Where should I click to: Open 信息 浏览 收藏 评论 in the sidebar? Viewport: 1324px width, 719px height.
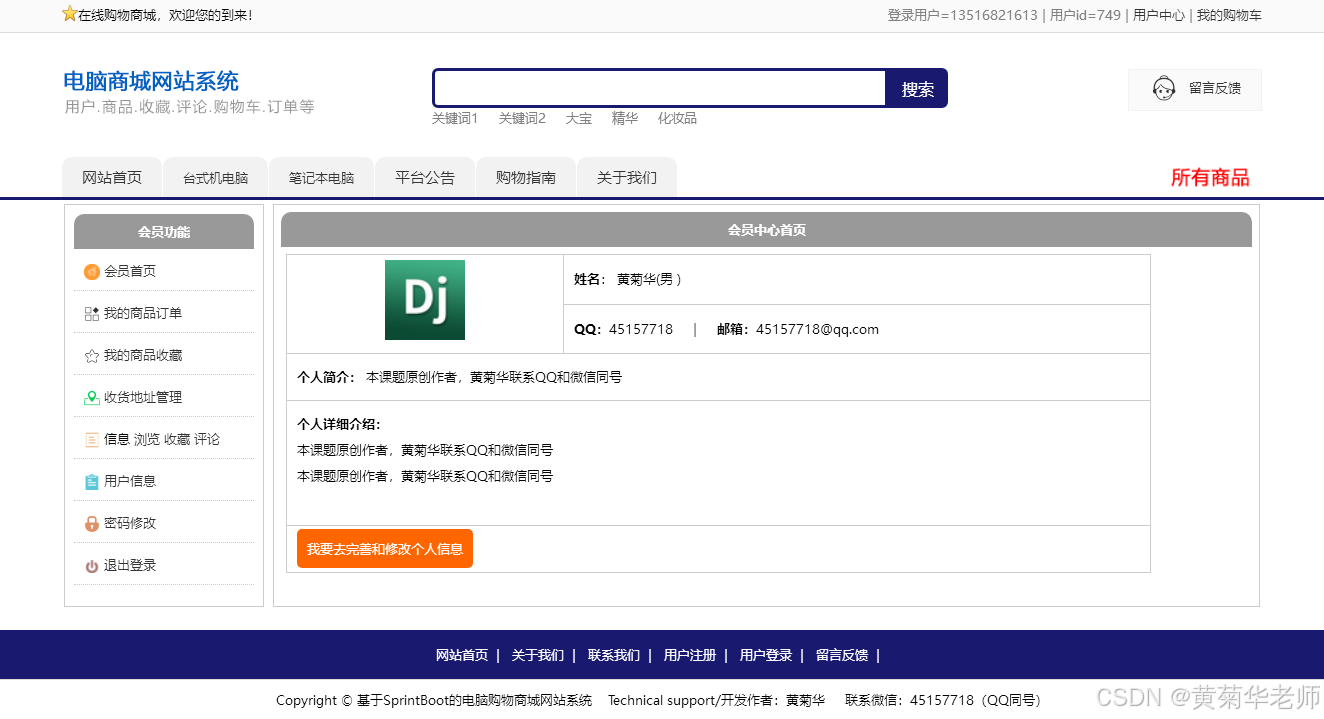point(162,440)
